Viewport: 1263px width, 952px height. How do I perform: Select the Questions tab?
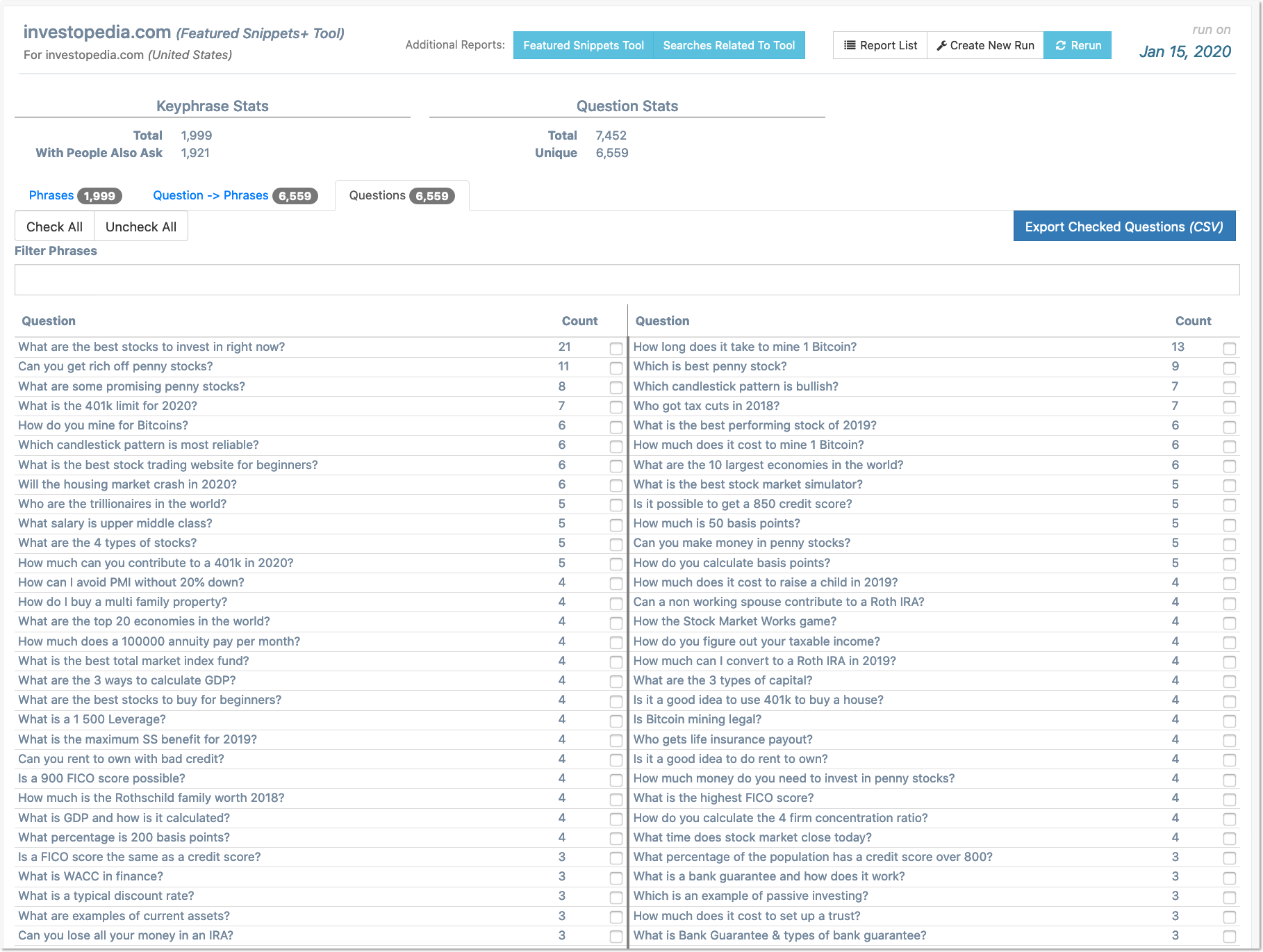tap(402, 195)
